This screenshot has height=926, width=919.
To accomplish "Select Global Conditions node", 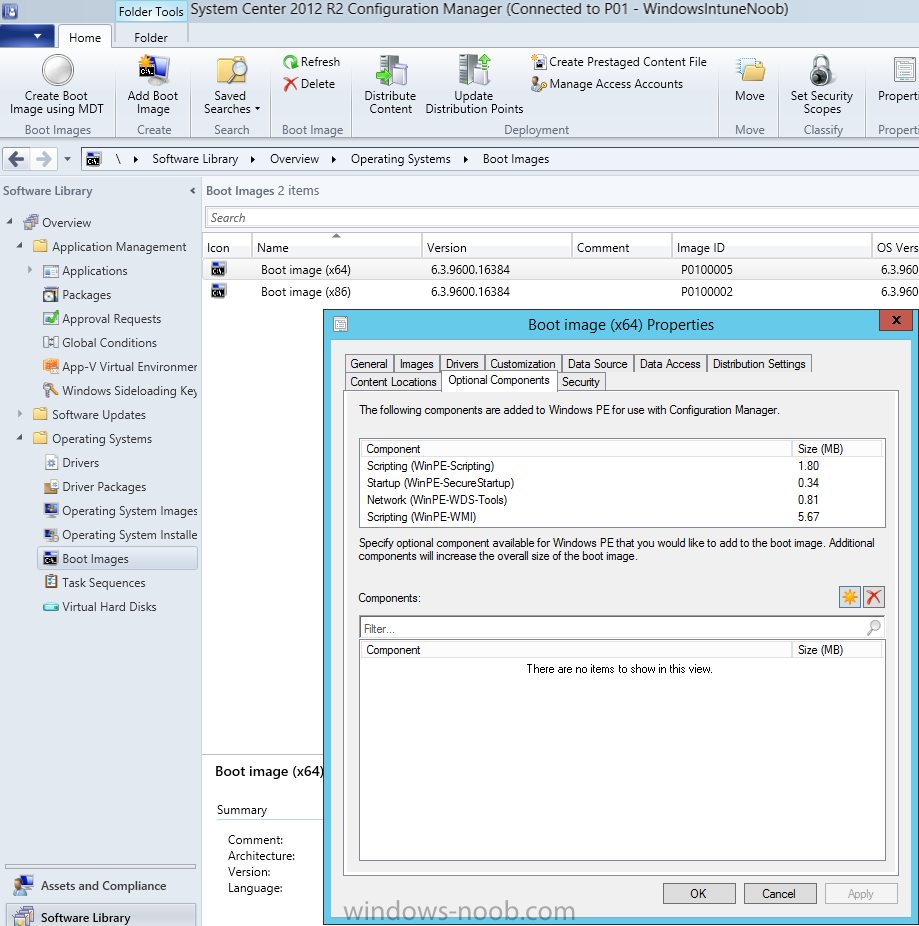I will tap(109, 343).
